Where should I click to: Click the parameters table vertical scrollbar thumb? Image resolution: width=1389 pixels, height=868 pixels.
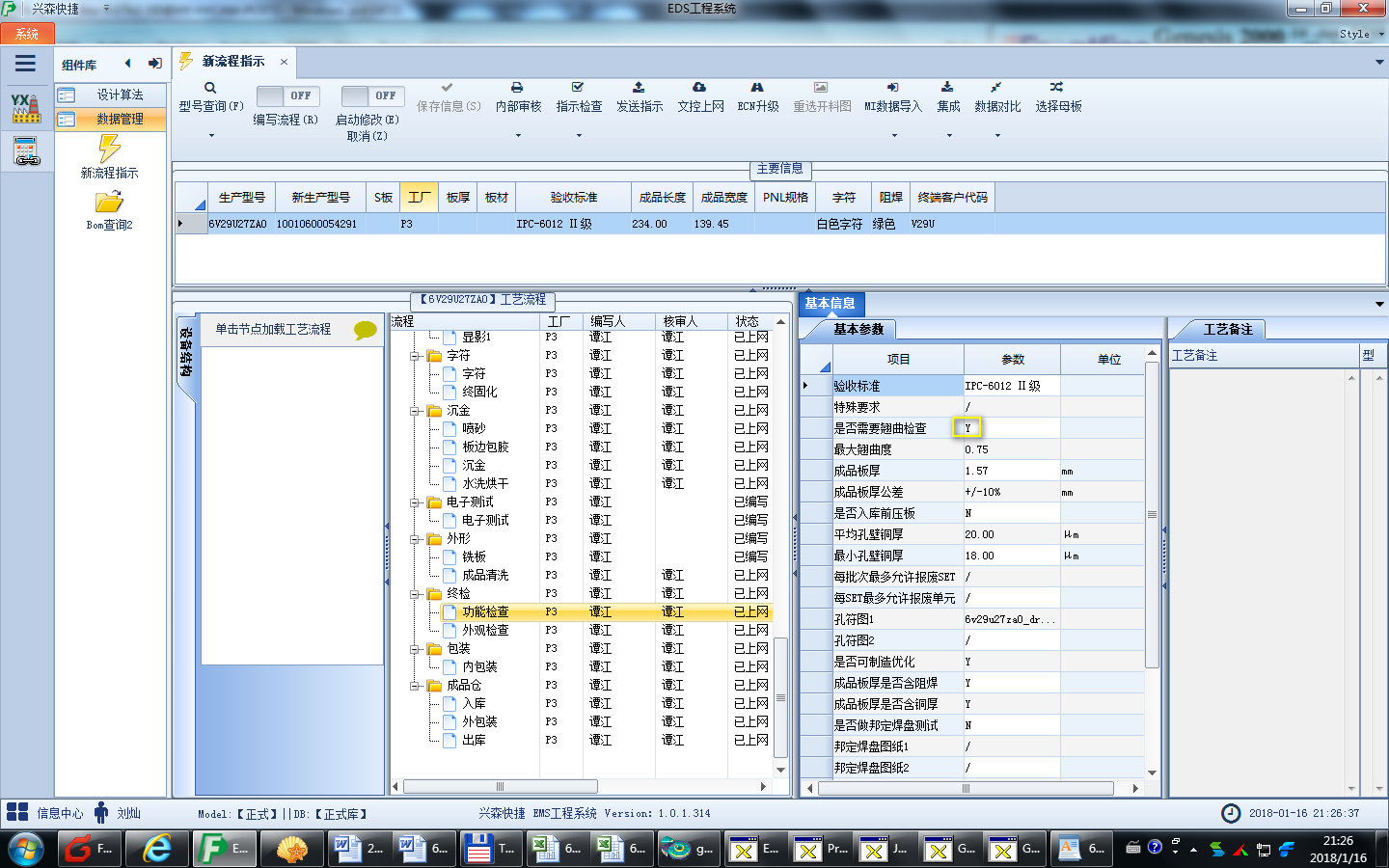1152,515
